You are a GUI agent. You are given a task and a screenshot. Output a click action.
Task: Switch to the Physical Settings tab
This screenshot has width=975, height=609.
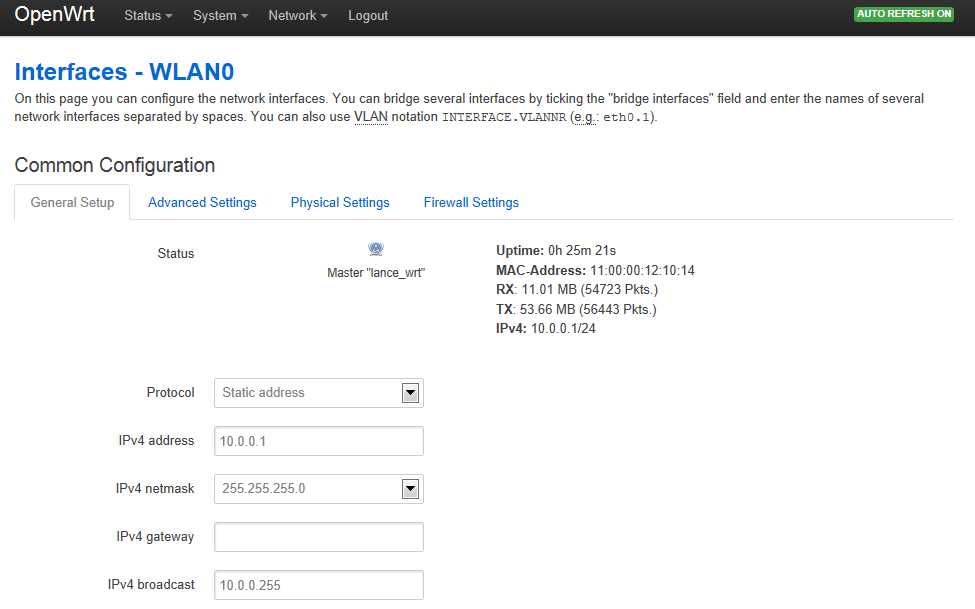click(x=340, y=202)
